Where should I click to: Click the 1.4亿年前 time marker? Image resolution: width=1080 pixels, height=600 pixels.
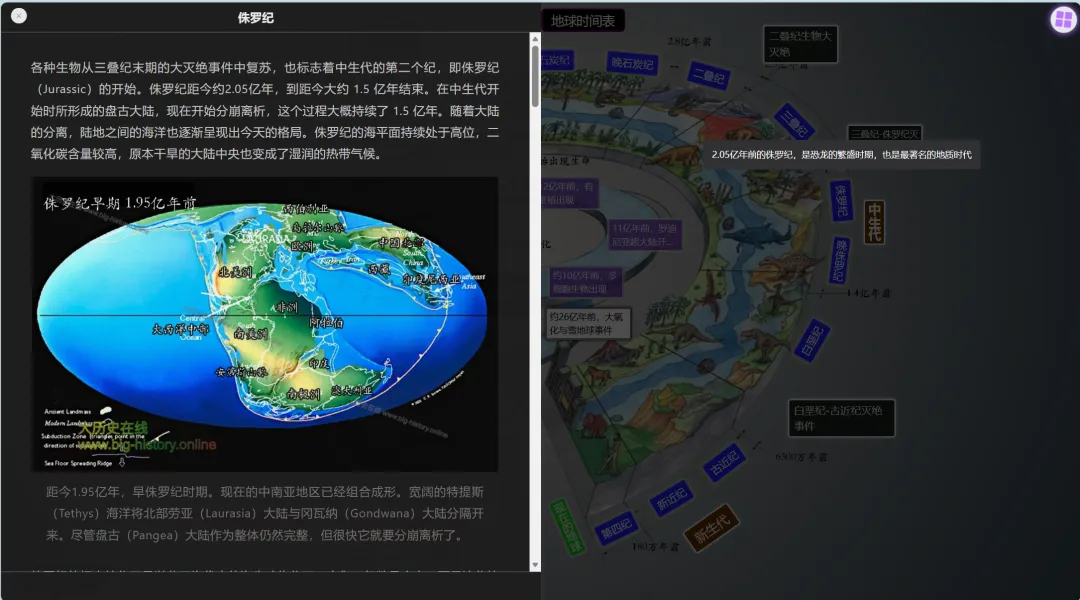[x=868, y=293]
